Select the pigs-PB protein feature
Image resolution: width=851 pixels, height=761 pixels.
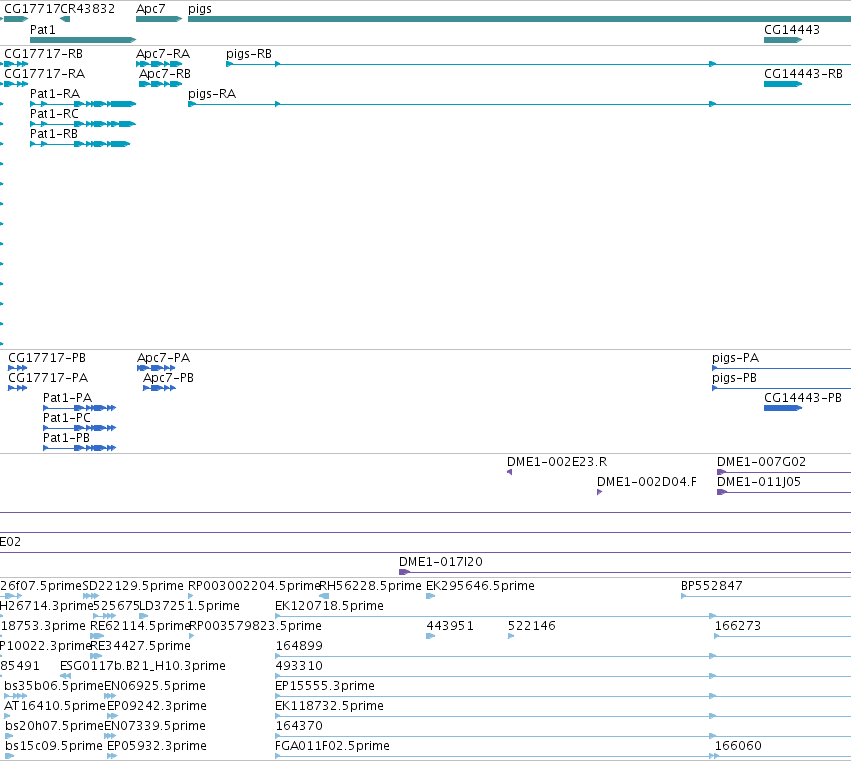[782, 388]
